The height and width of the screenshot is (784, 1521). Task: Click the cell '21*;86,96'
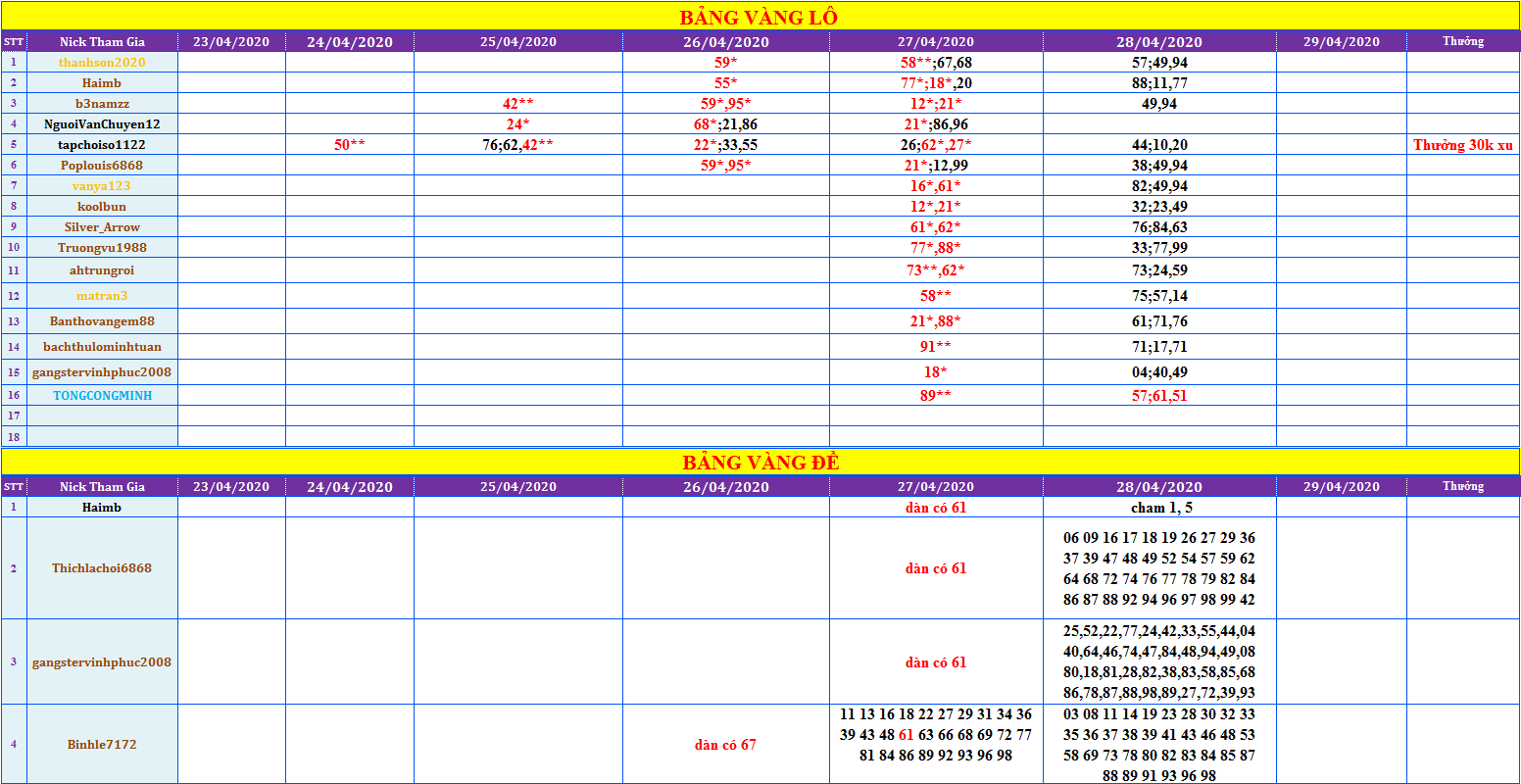[x=936, y=123]
